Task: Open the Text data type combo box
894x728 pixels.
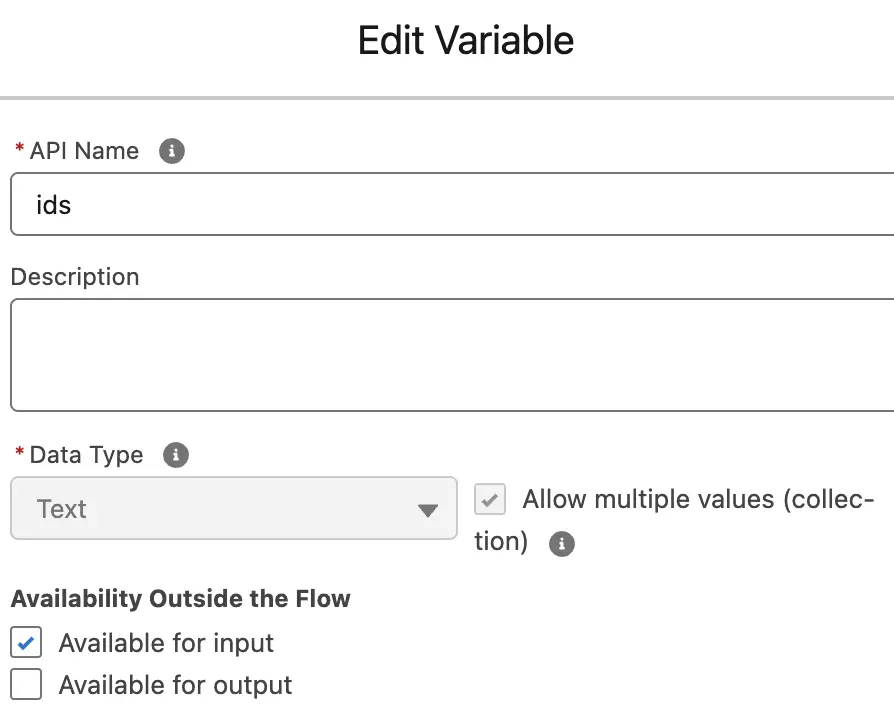Action: [234, 509]
